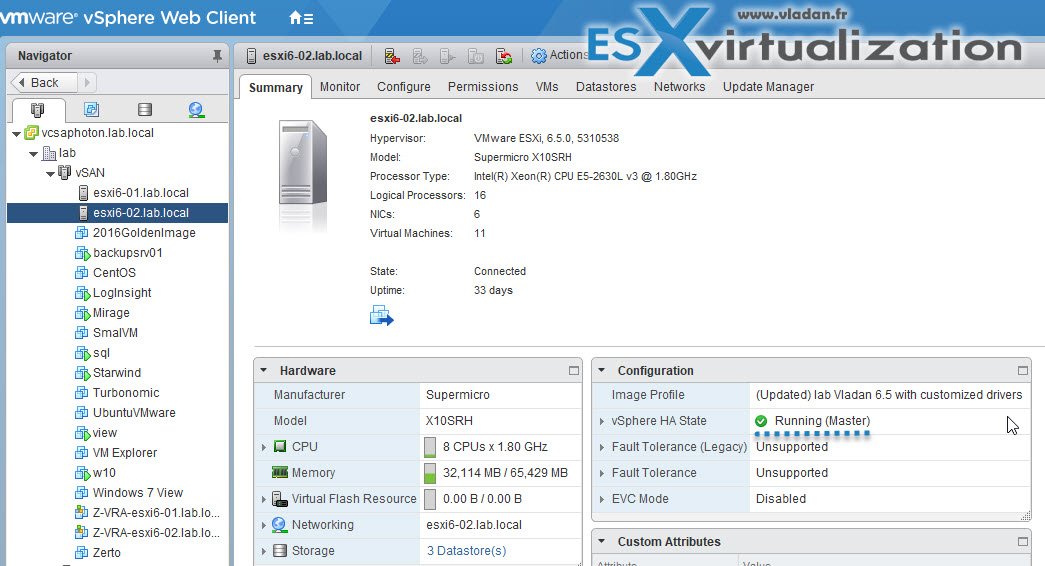The width and height of the screenshot is (1045, 566).
Task: Switch to Hosts and Clusters navigator view
Action: tap(38, 110)
